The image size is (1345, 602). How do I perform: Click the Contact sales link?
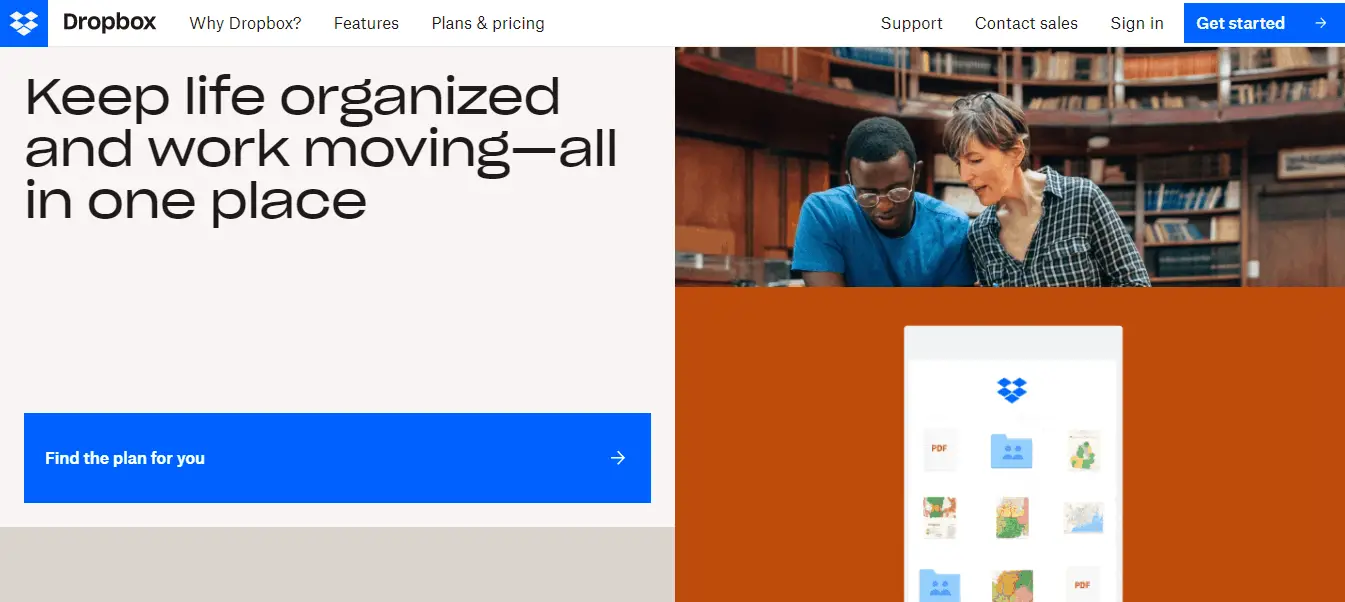tap(1026, 23)
